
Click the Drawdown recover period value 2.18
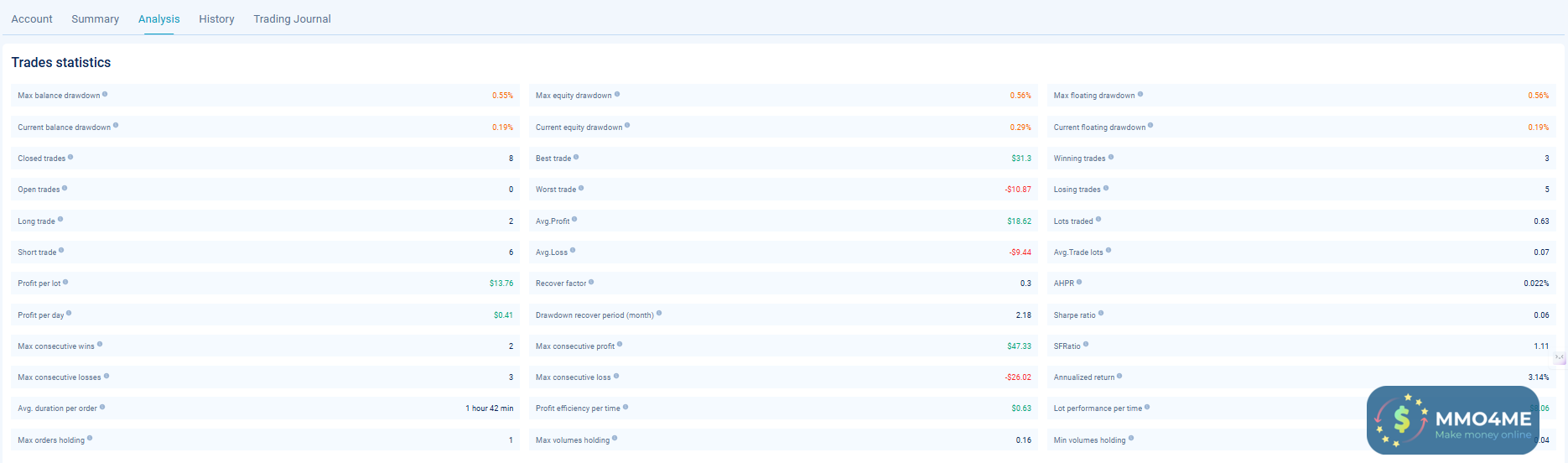click(x=1024, y=315)
